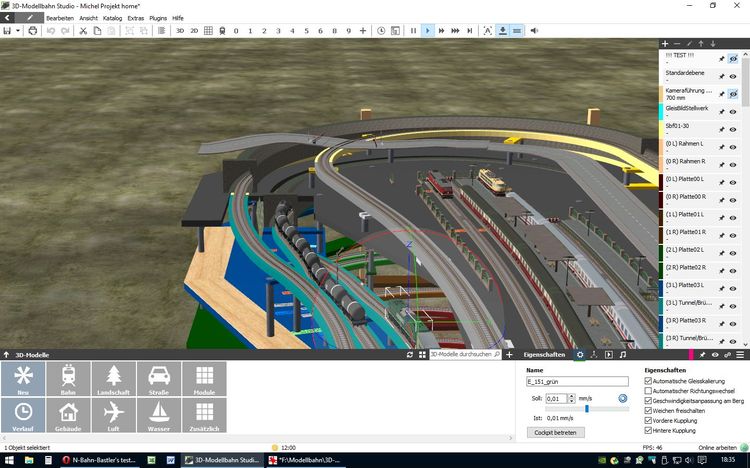Image resolution: width=750 pixels, height=468 pixels.
Task: Toggle visibility of !!! TEST !!! layer
Action: coord(733,59)
